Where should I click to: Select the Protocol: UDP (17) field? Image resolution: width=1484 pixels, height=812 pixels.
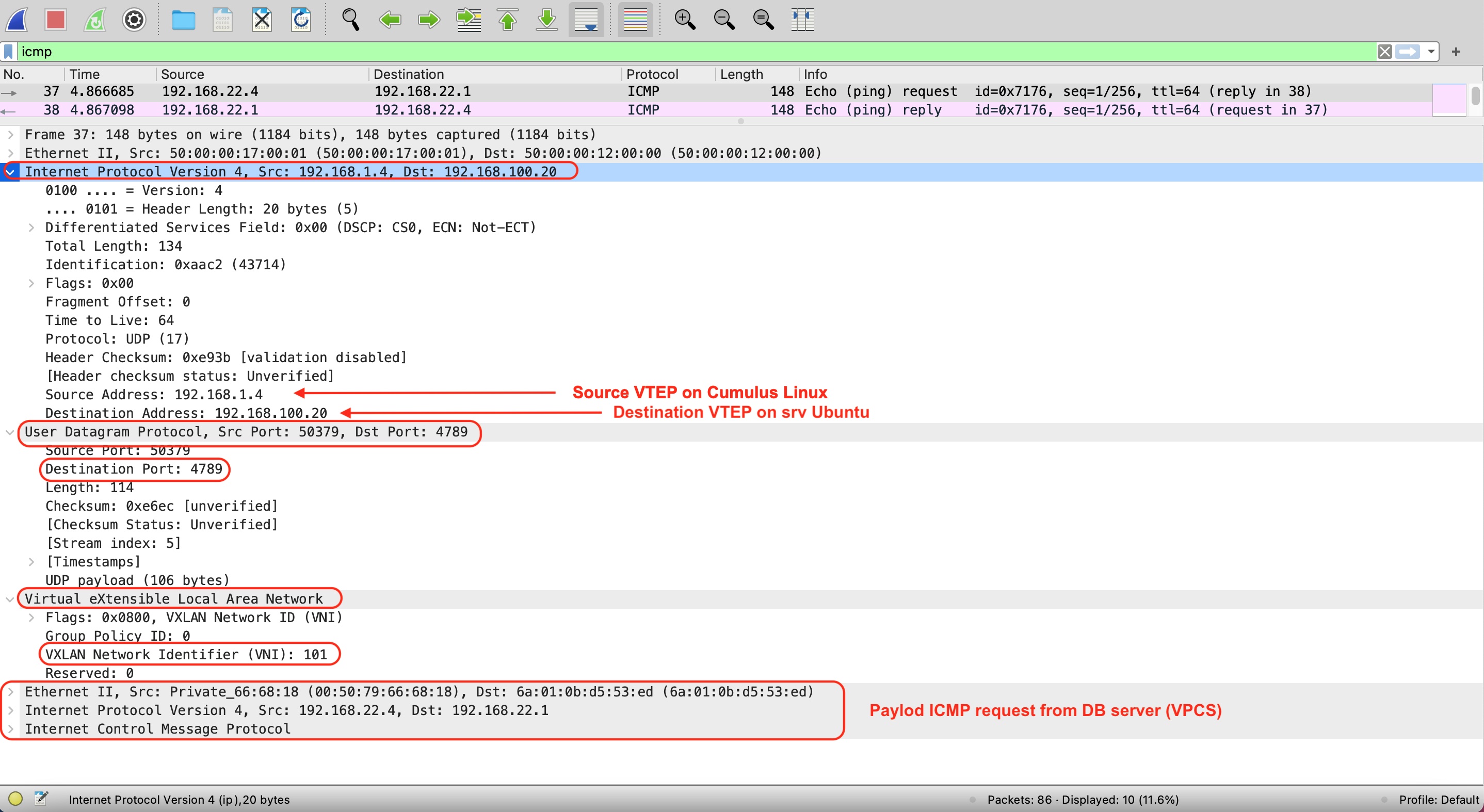coord(117,339)
